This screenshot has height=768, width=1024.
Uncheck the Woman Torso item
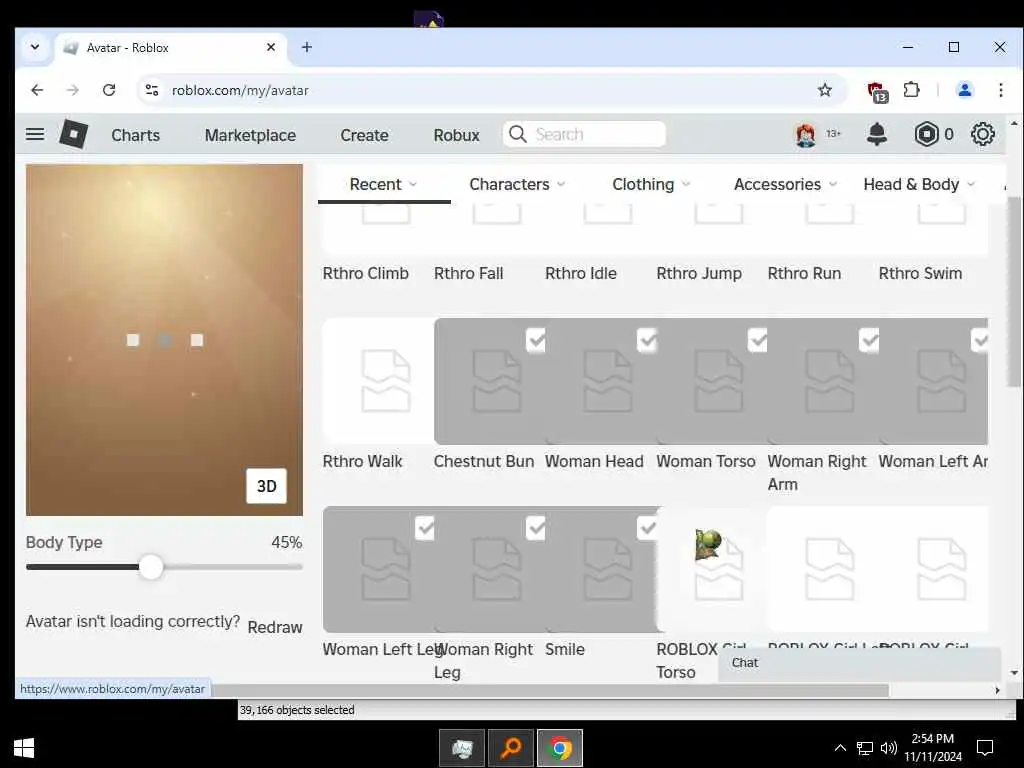click(758, 340)
